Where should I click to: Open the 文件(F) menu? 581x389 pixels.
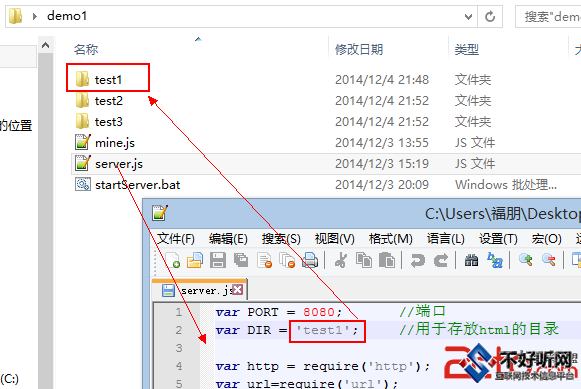(x=176, y=239)
